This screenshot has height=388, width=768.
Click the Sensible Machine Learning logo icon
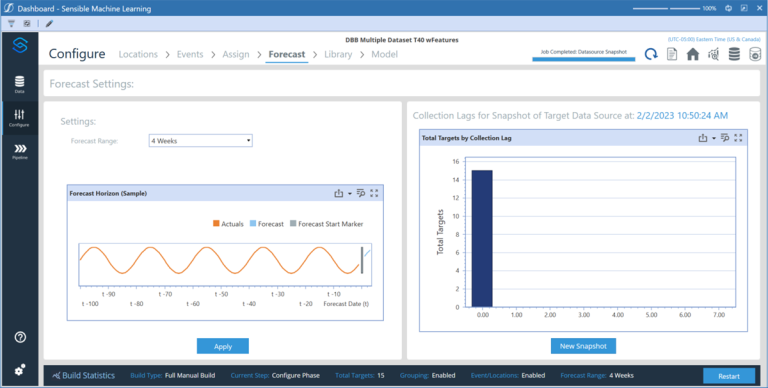[20, 46]
